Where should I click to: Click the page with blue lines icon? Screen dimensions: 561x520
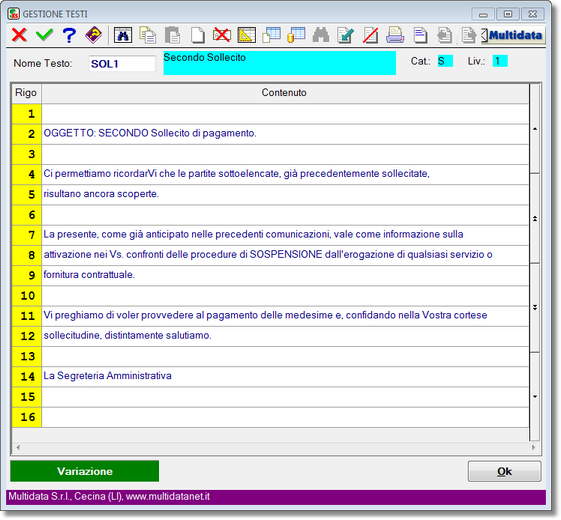pyautogui.click(x=420, y=35)
